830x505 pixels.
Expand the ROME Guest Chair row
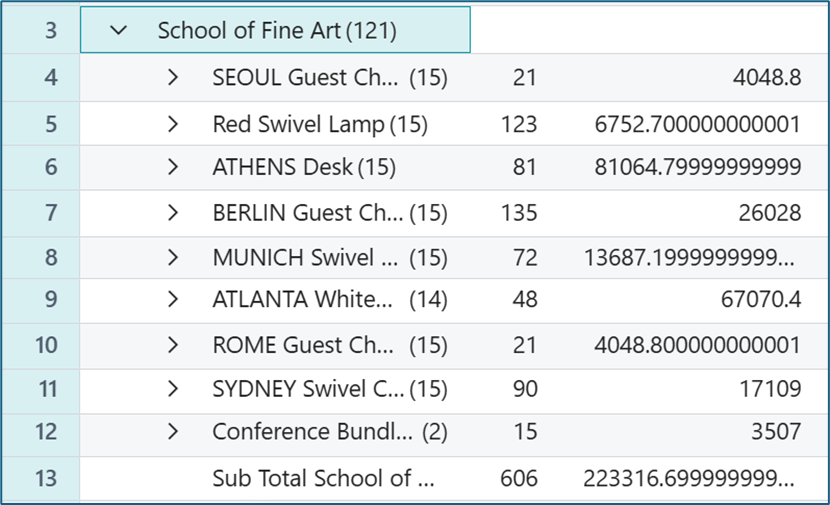173,346
